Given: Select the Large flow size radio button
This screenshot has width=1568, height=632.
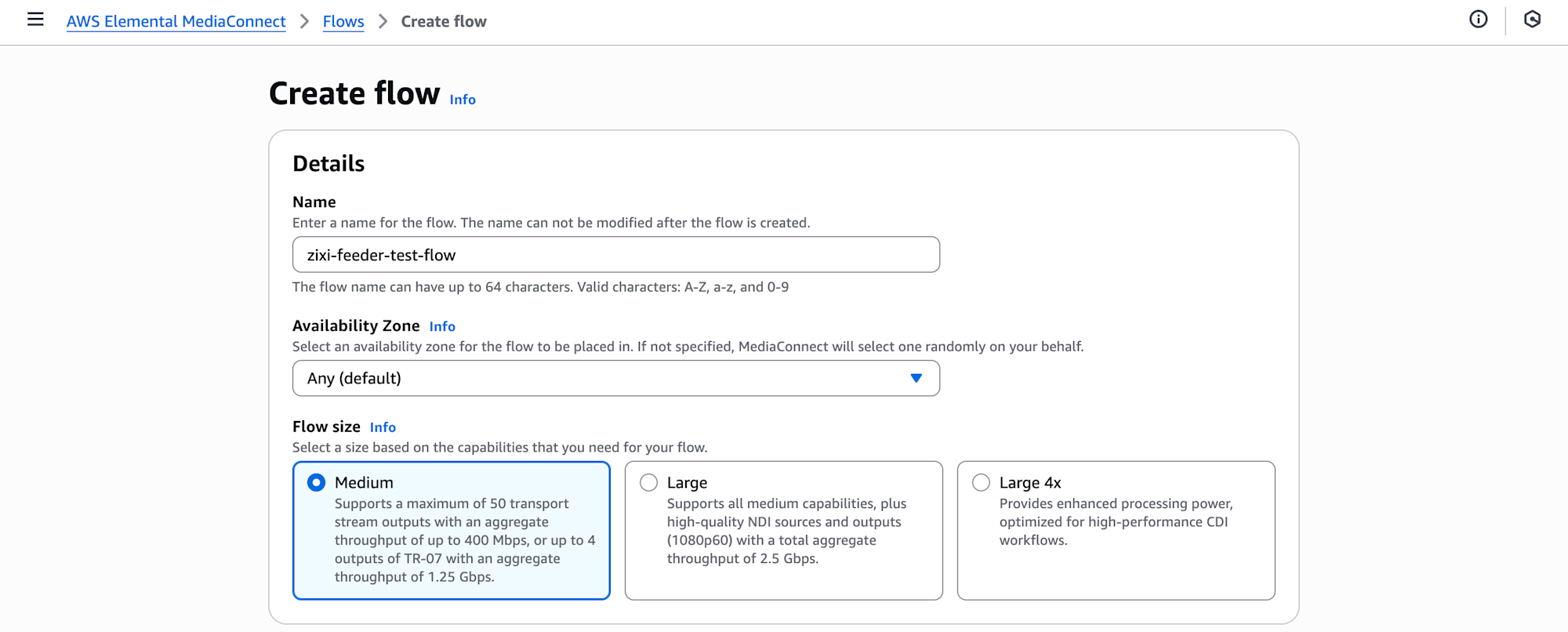Looking at the screenshot, I should 648,482.
